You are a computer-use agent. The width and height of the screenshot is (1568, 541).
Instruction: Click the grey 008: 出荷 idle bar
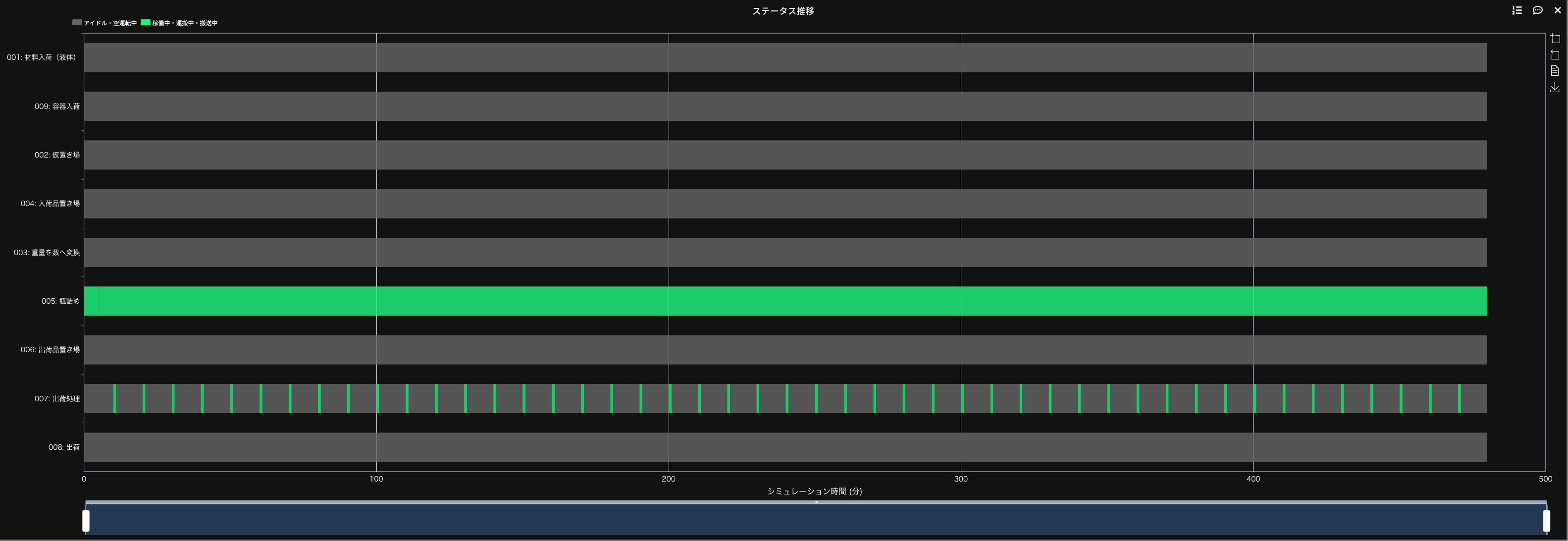pos(785,447)
